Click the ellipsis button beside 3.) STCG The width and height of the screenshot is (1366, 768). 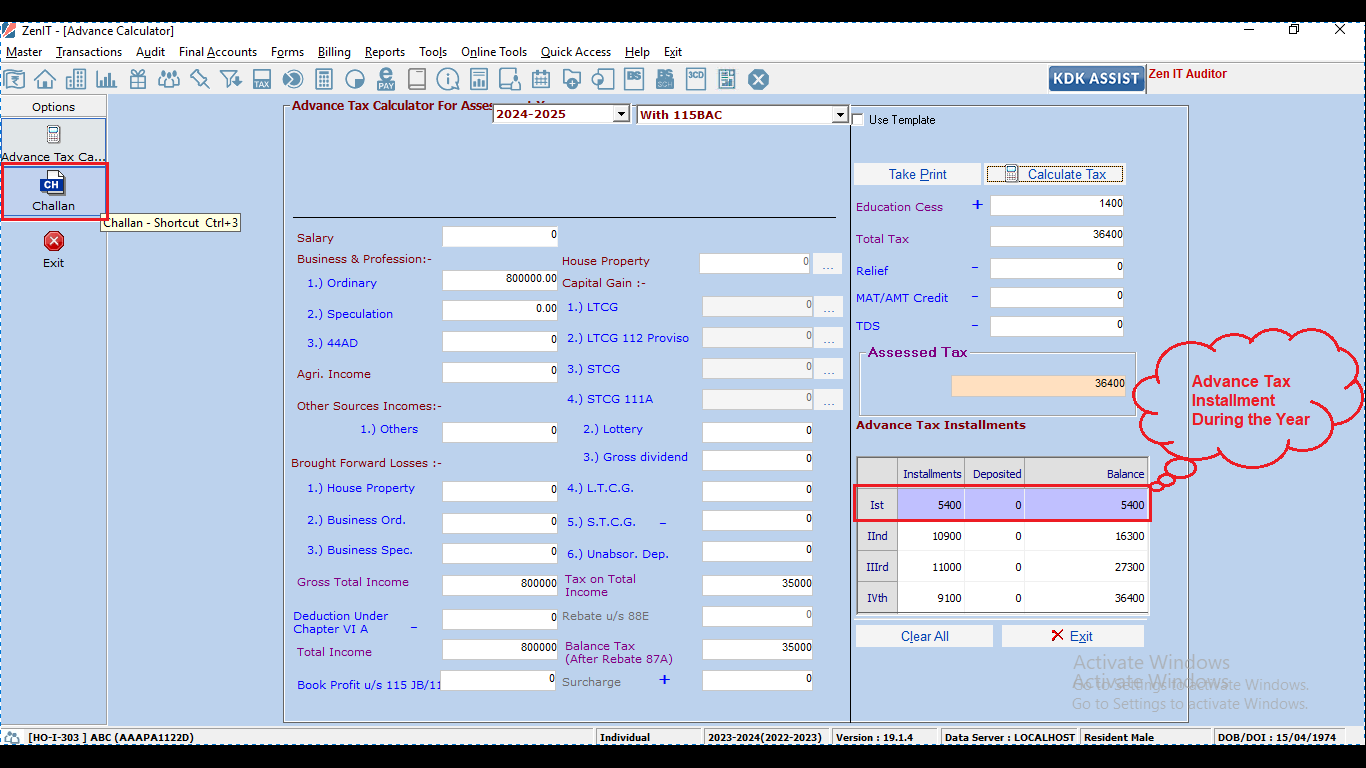[x=828, y=369]
